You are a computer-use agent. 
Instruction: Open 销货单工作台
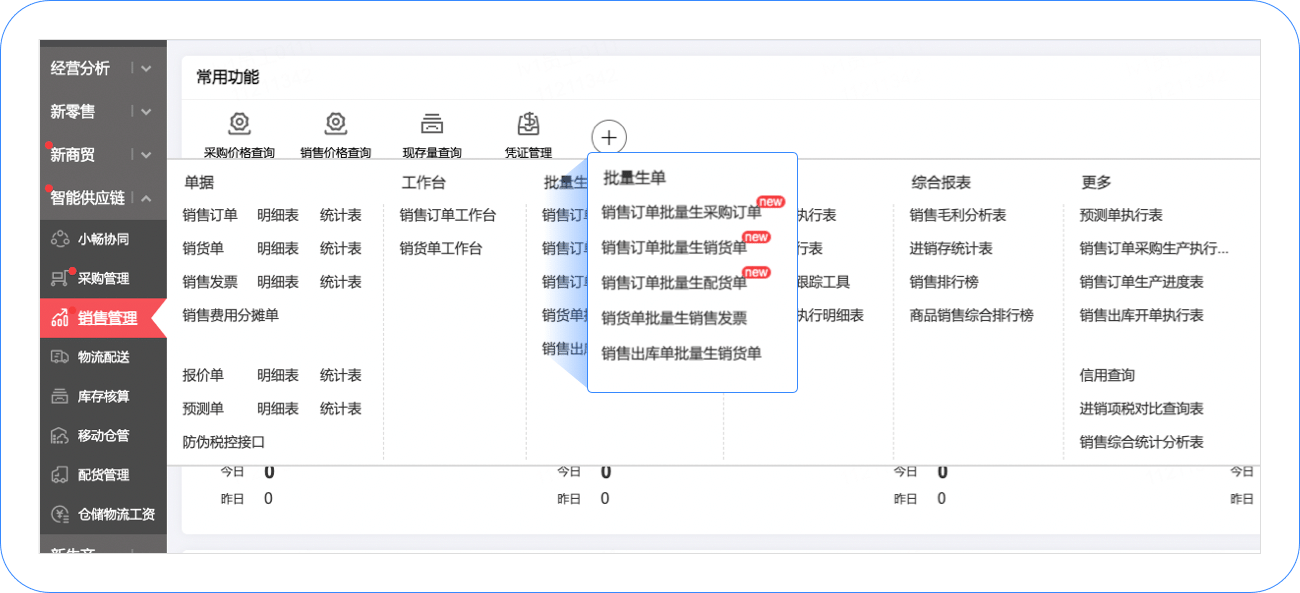tap(441, 249)
